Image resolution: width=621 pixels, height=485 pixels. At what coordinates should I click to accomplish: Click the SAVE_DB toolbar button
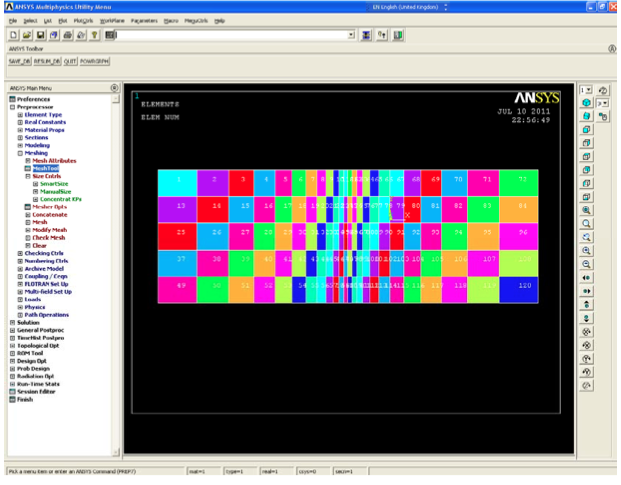[20, 61]
